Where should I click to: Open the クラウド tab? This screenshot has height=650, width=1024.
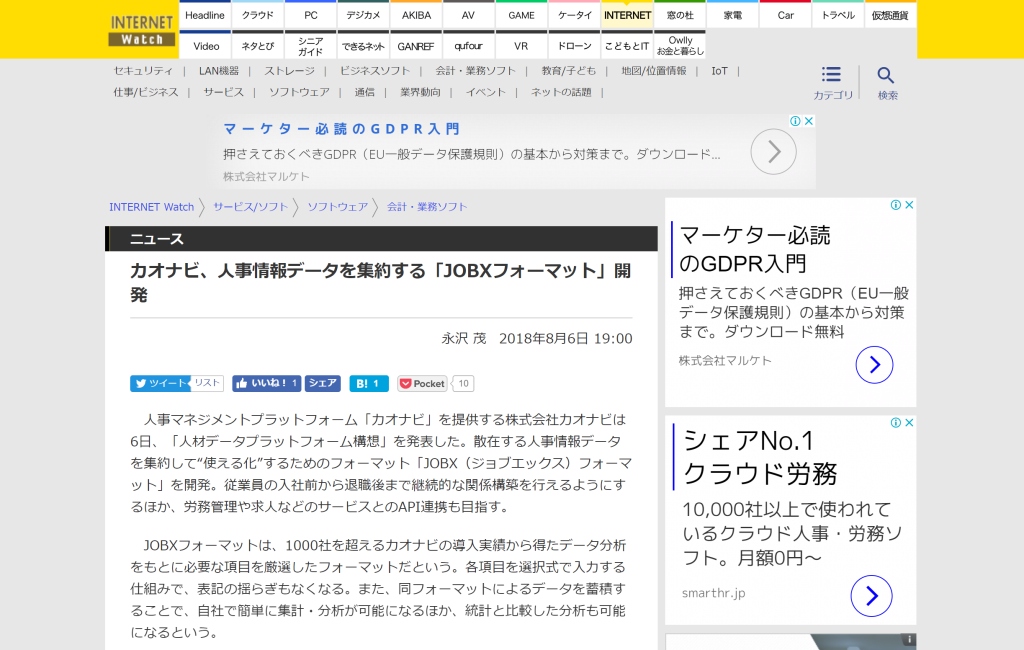point(258,15)
